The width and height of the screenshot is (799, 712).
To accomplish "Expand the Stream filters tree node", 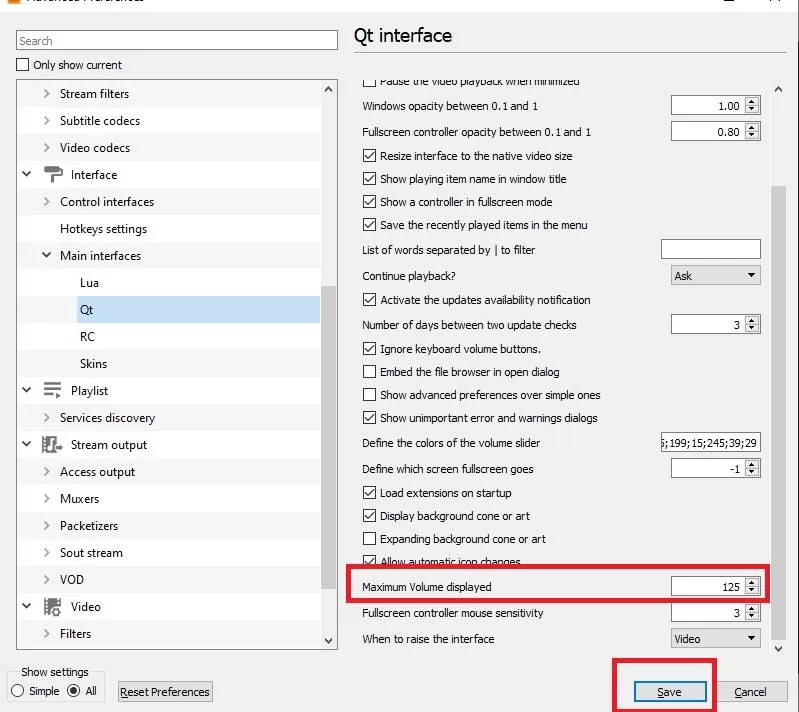I will [x=47, y=93].
